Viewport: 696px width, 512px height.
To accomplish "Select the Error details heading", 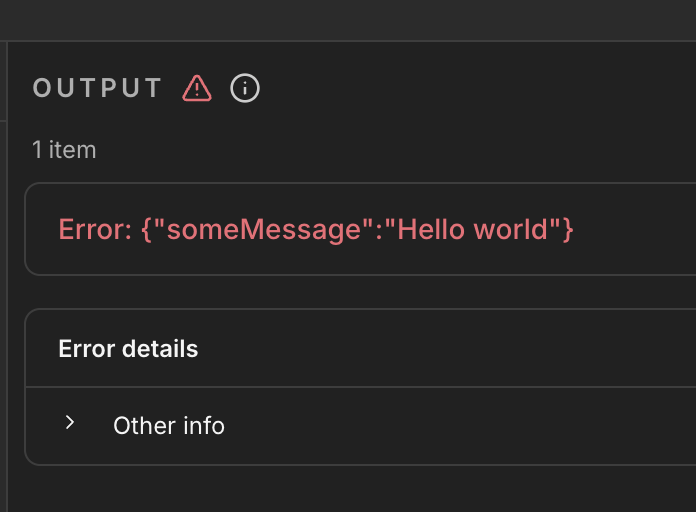I will [x=128, y=349].
